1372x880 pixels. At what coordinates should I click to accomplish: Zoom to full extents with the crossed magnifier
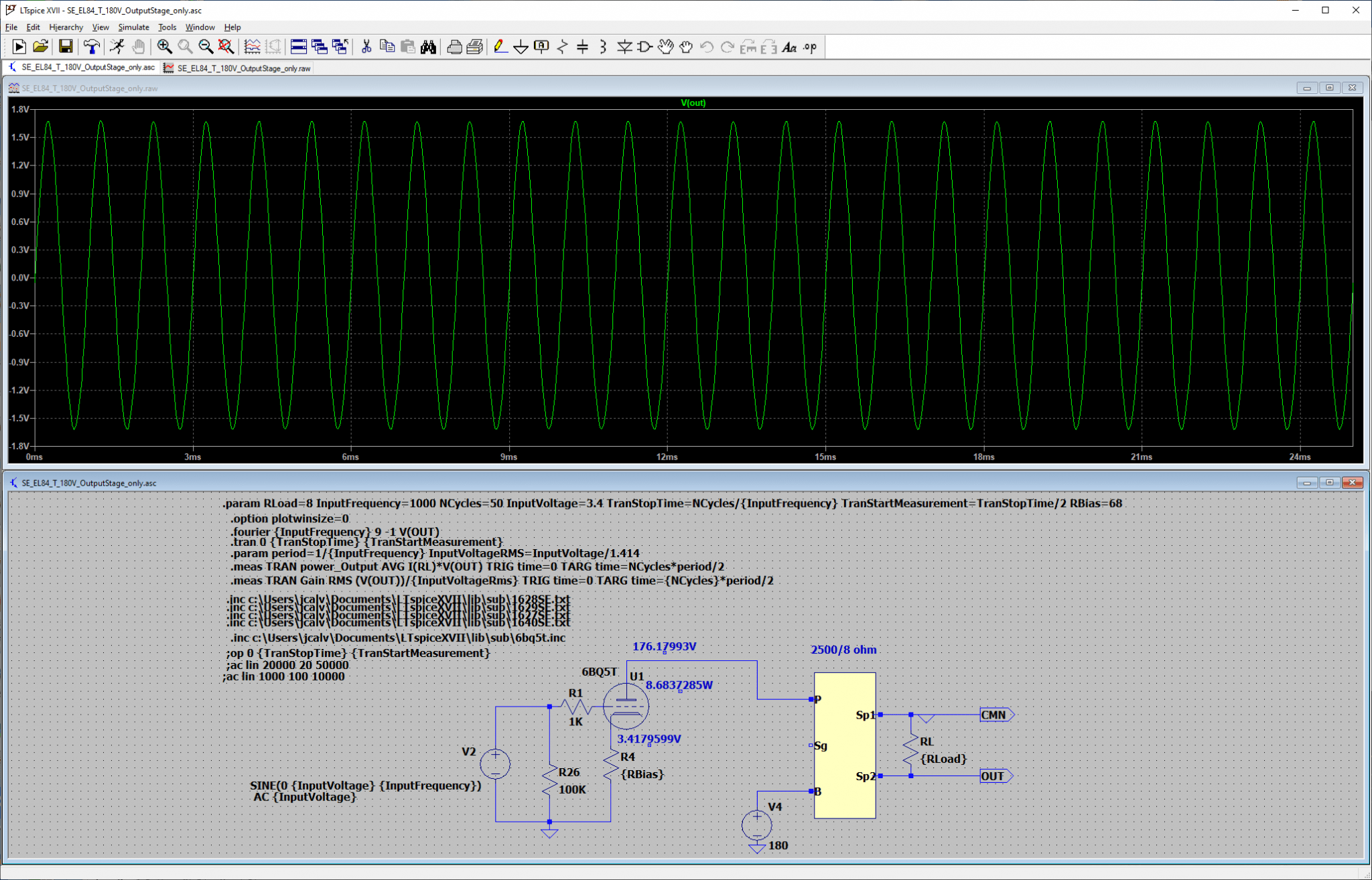(226, 46)
